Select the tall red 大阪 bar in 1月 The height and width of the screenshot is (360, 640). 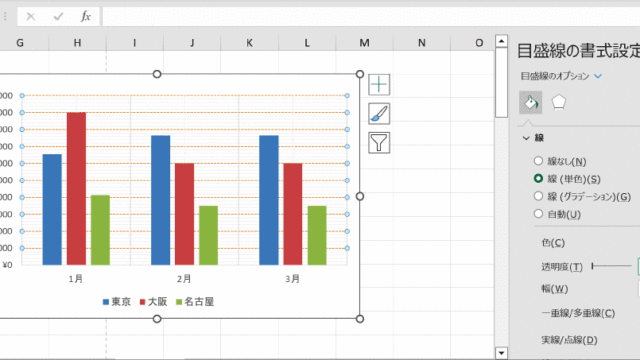[76, 189]
